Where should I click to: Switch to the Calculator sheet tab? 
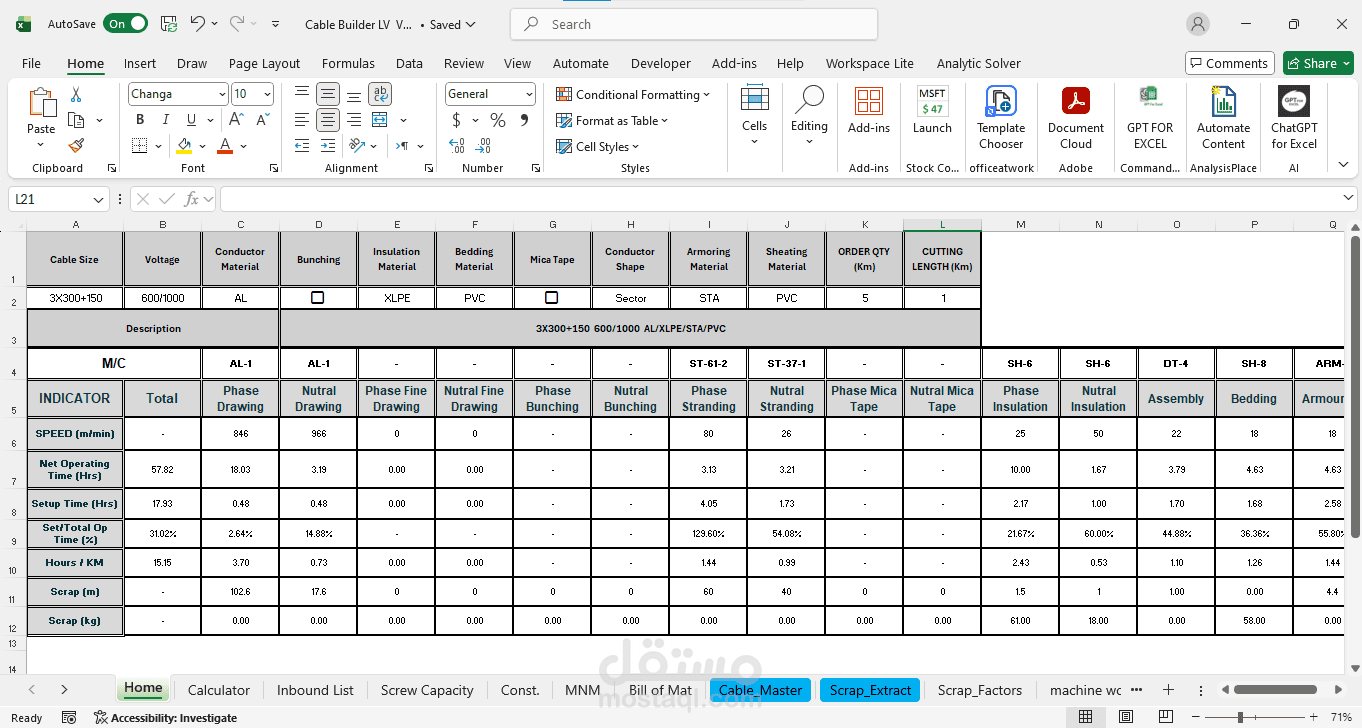(219, 690)
